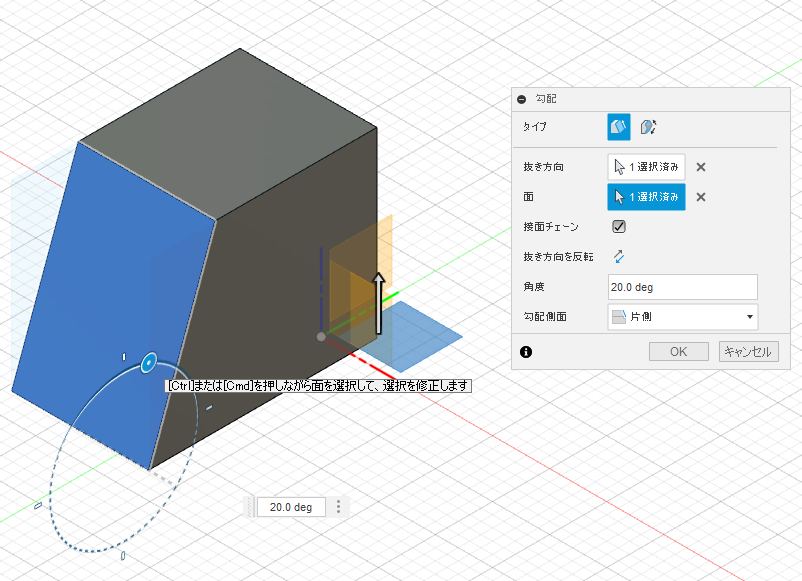Click the grip handle beside floating angle input
This screenshot has height=581, width=802.
pyautogui.click(x=249, y=507)
